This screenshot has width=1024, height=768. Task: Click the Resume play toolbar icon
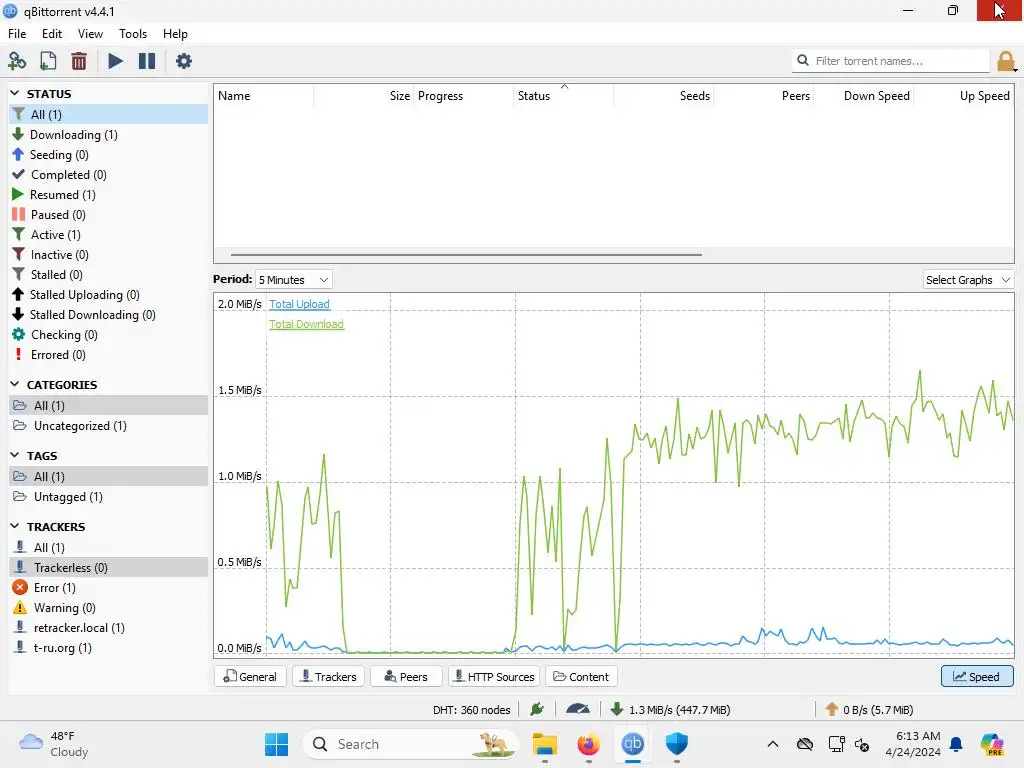tap(115, 61)
